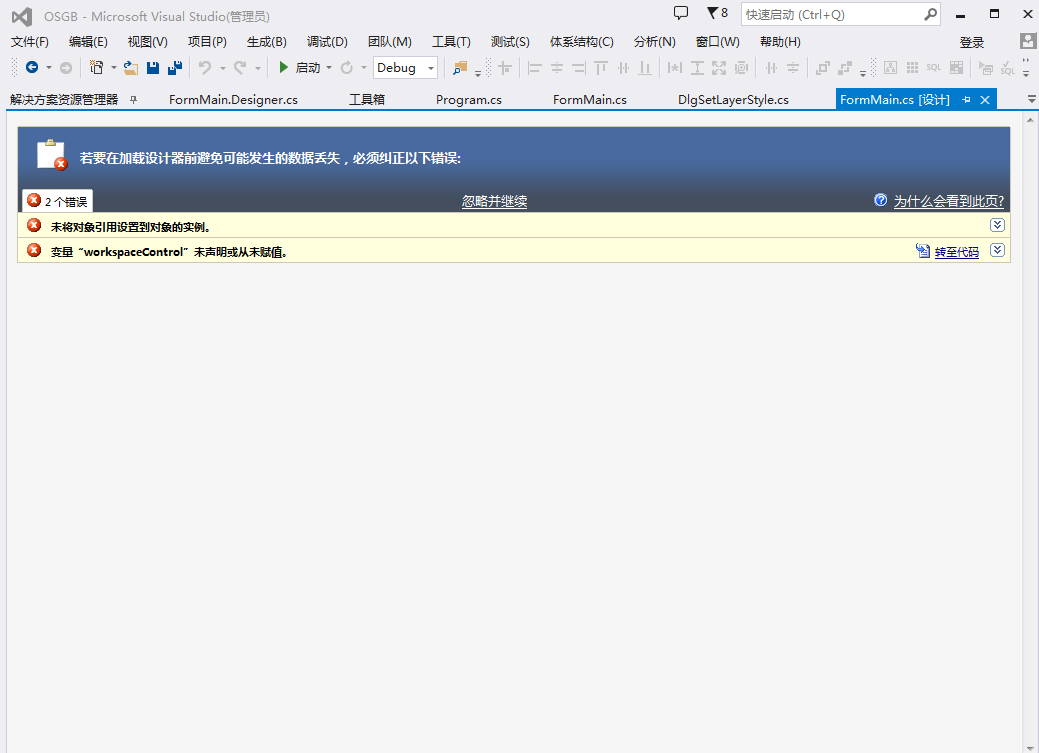This screenshot has height=753, width=1039.
Task: Click the Align Bottoms layout icon
Action: (x=645, y=68)
